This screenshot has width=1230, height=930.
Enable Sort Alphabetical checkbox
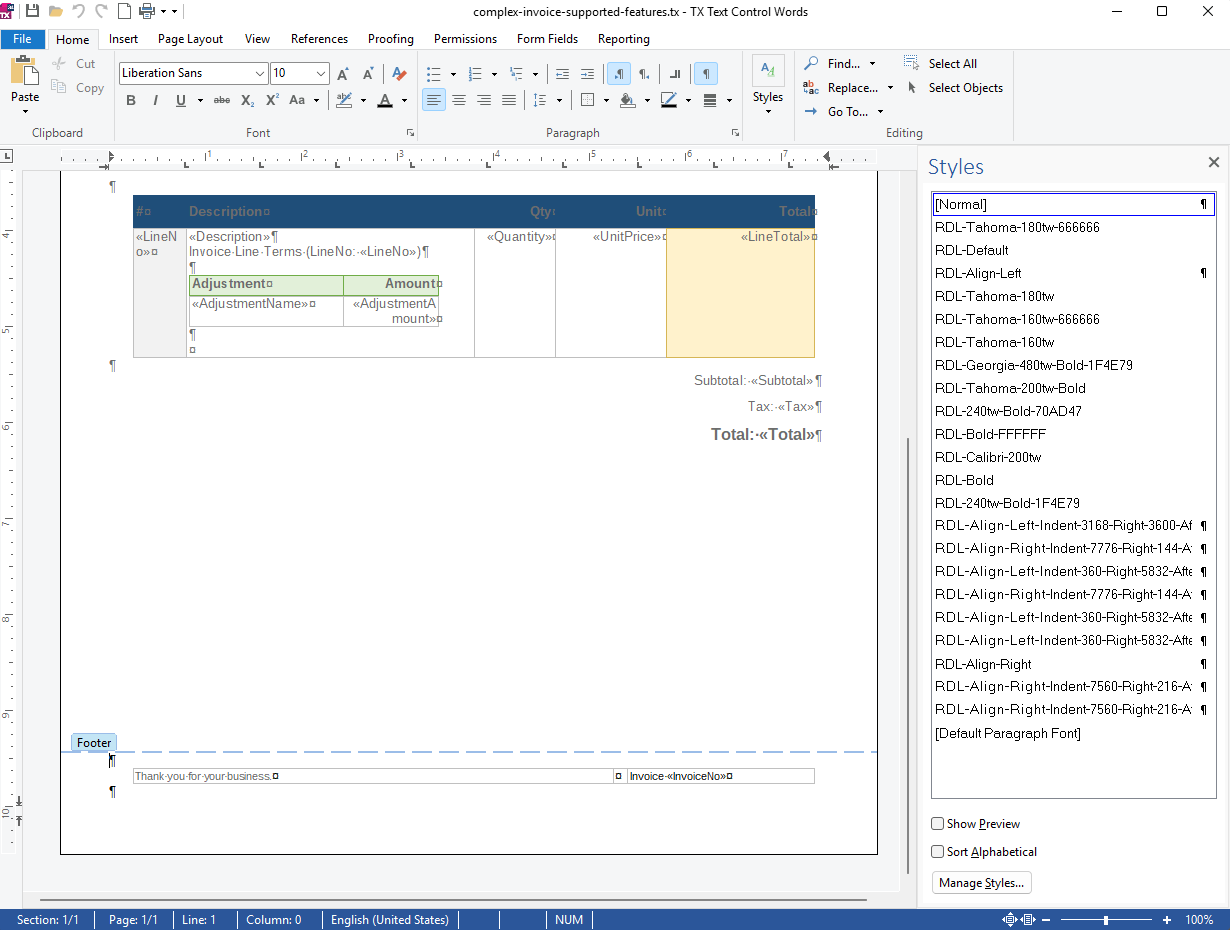(x=938, y=852)
